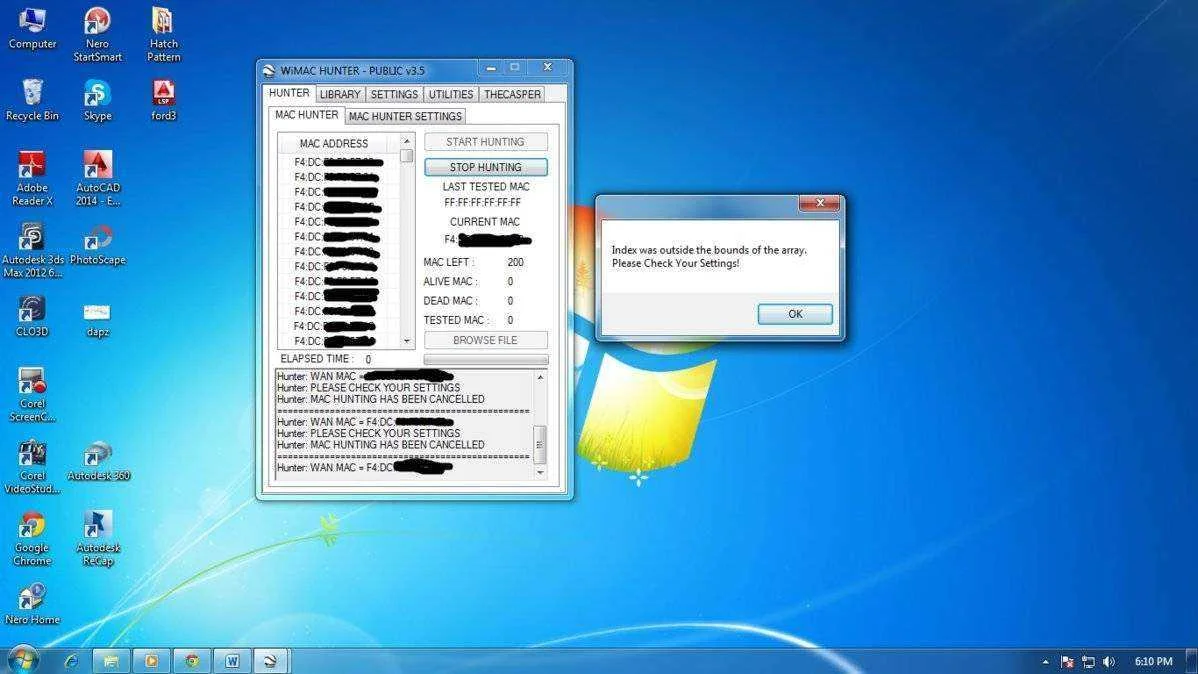Open the ford3 LSP file icon
The image size is (1198, 674).
pyautogui.click(x=164, y=100)
